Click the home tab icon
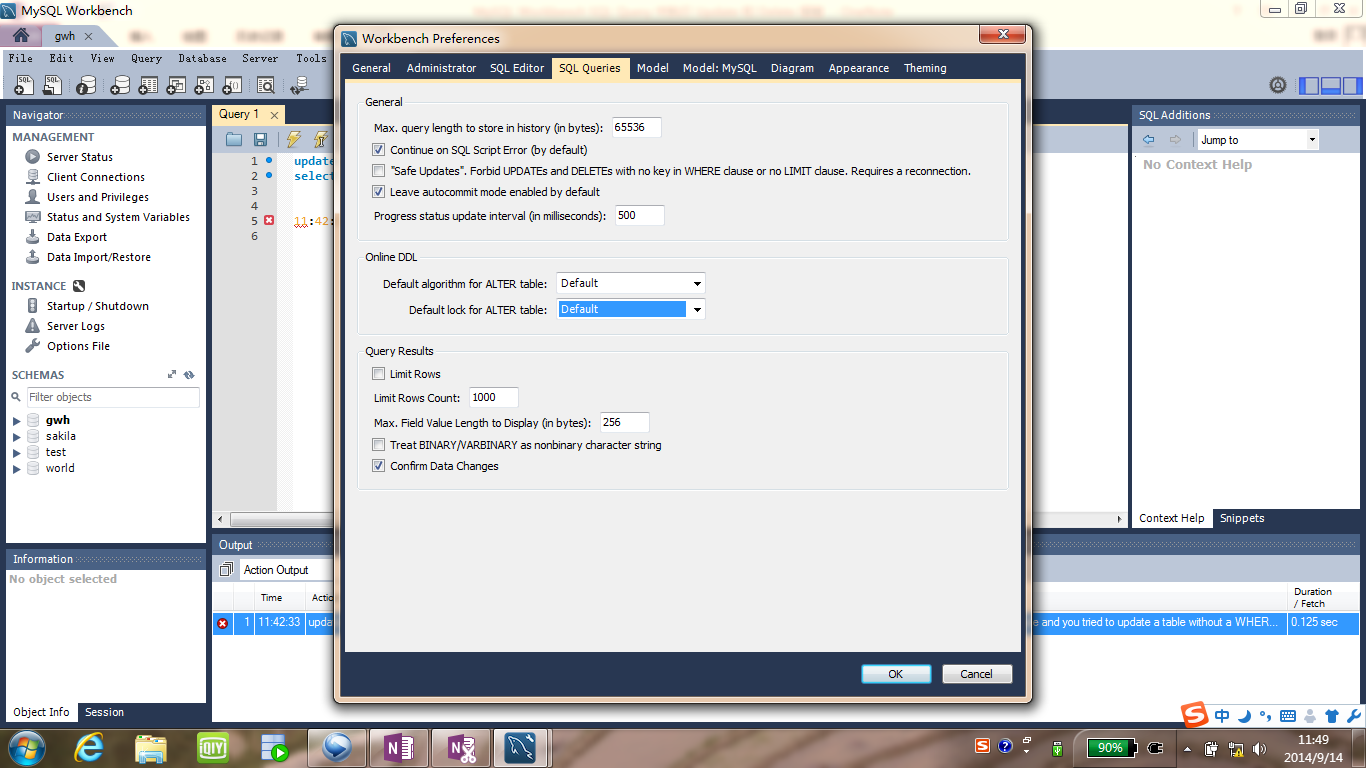The height and width of the screenshot is (768, 1366). click(21, 35)
